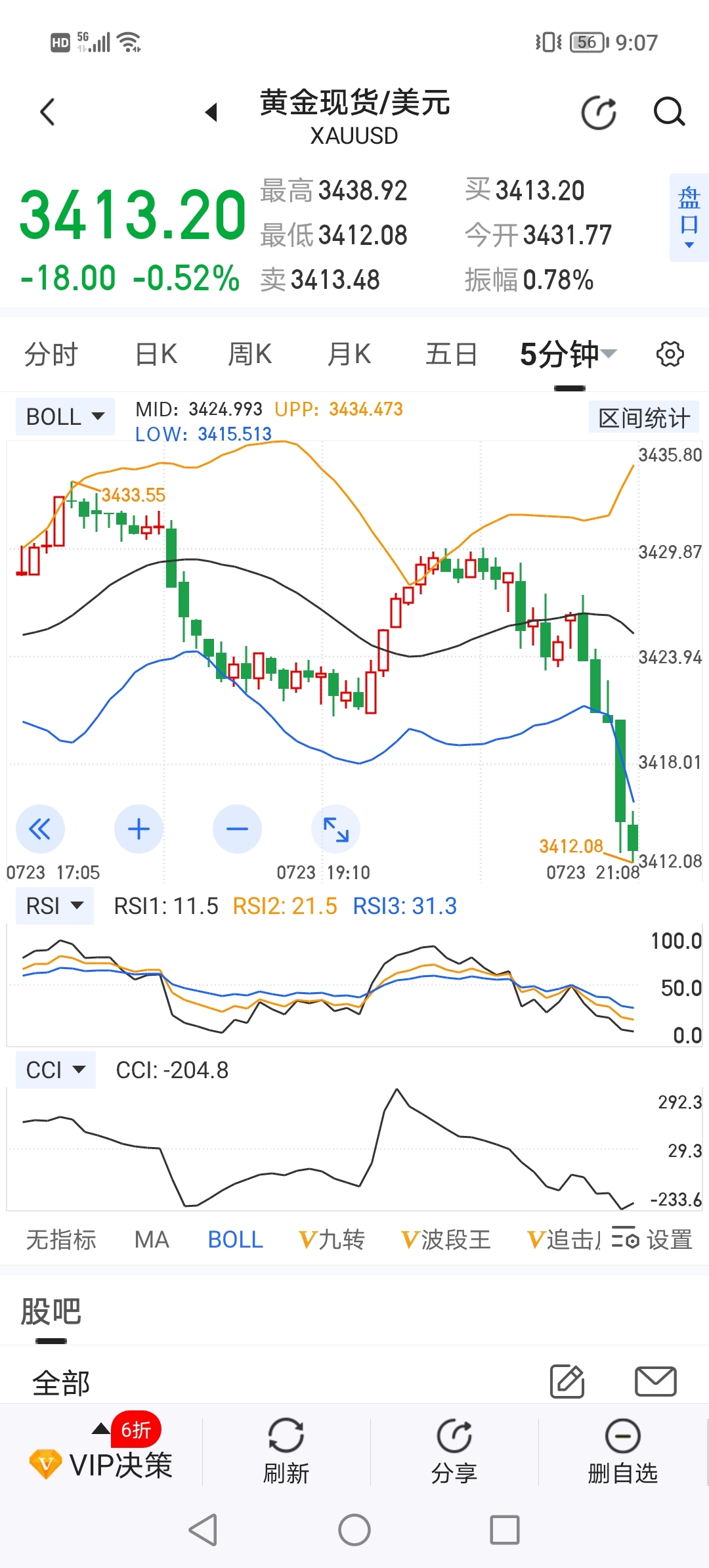
Task: Zoom out chart with minus button
Action: coord(237,829)
